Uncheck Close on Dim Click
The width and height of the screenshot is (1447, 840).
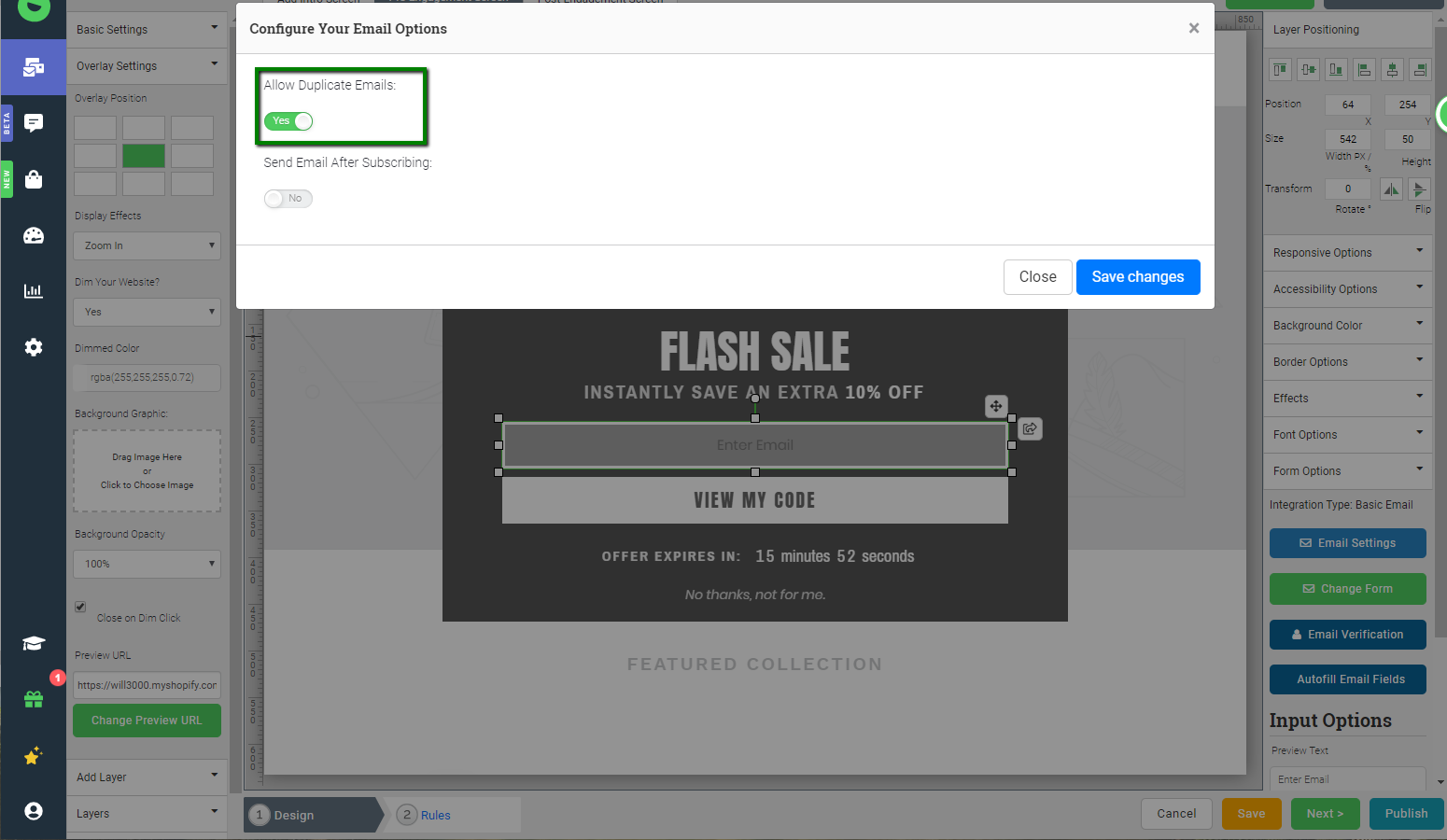[x=80, y=607]
